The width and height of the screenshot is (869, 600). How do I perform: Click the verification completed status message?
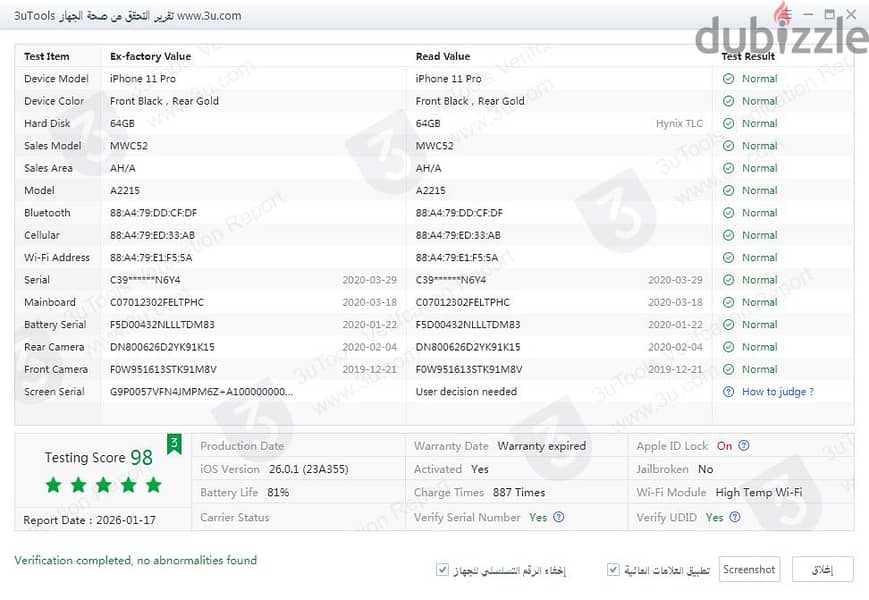click(136, 560)
